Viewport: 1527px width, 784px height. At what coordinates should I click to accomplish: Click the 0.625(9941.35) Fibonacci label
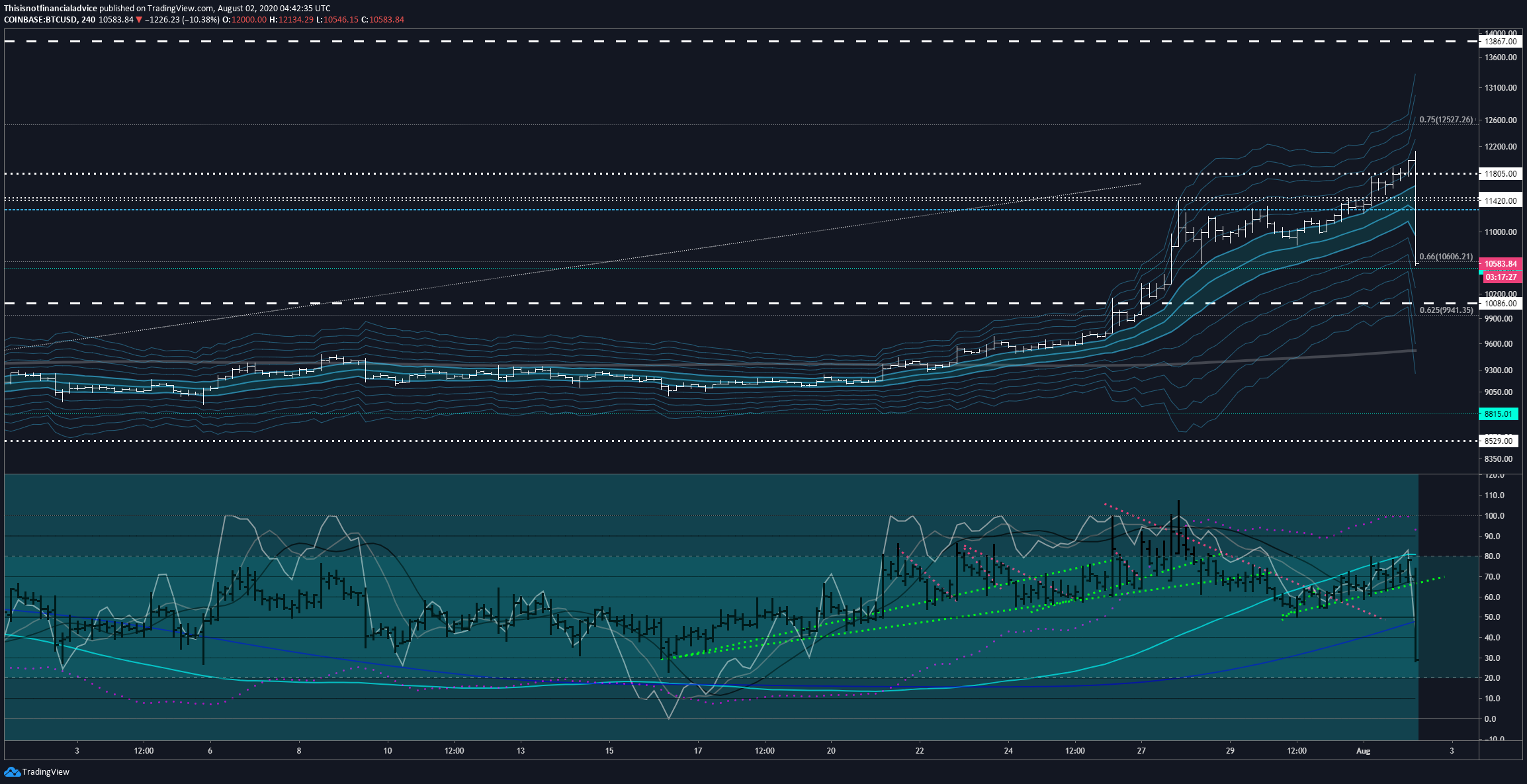coord(1446,310)
